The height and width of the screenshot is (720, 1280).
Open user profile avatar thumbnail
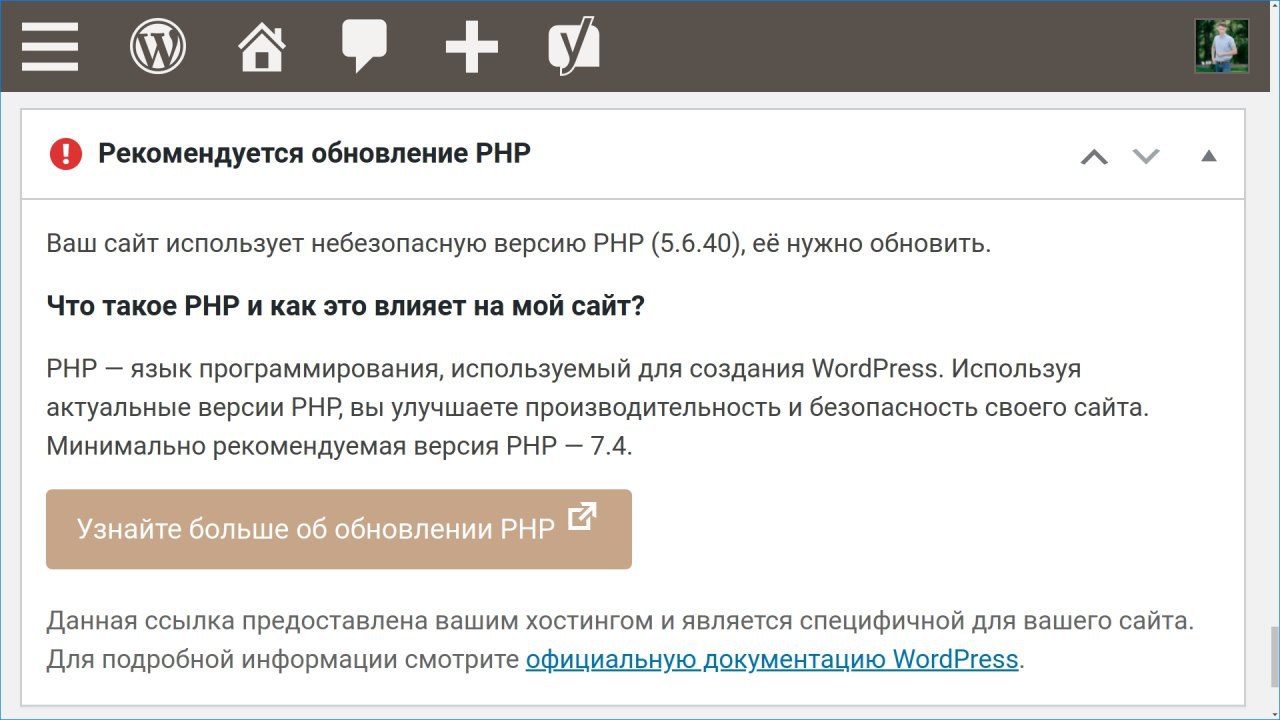(1222, 46)
